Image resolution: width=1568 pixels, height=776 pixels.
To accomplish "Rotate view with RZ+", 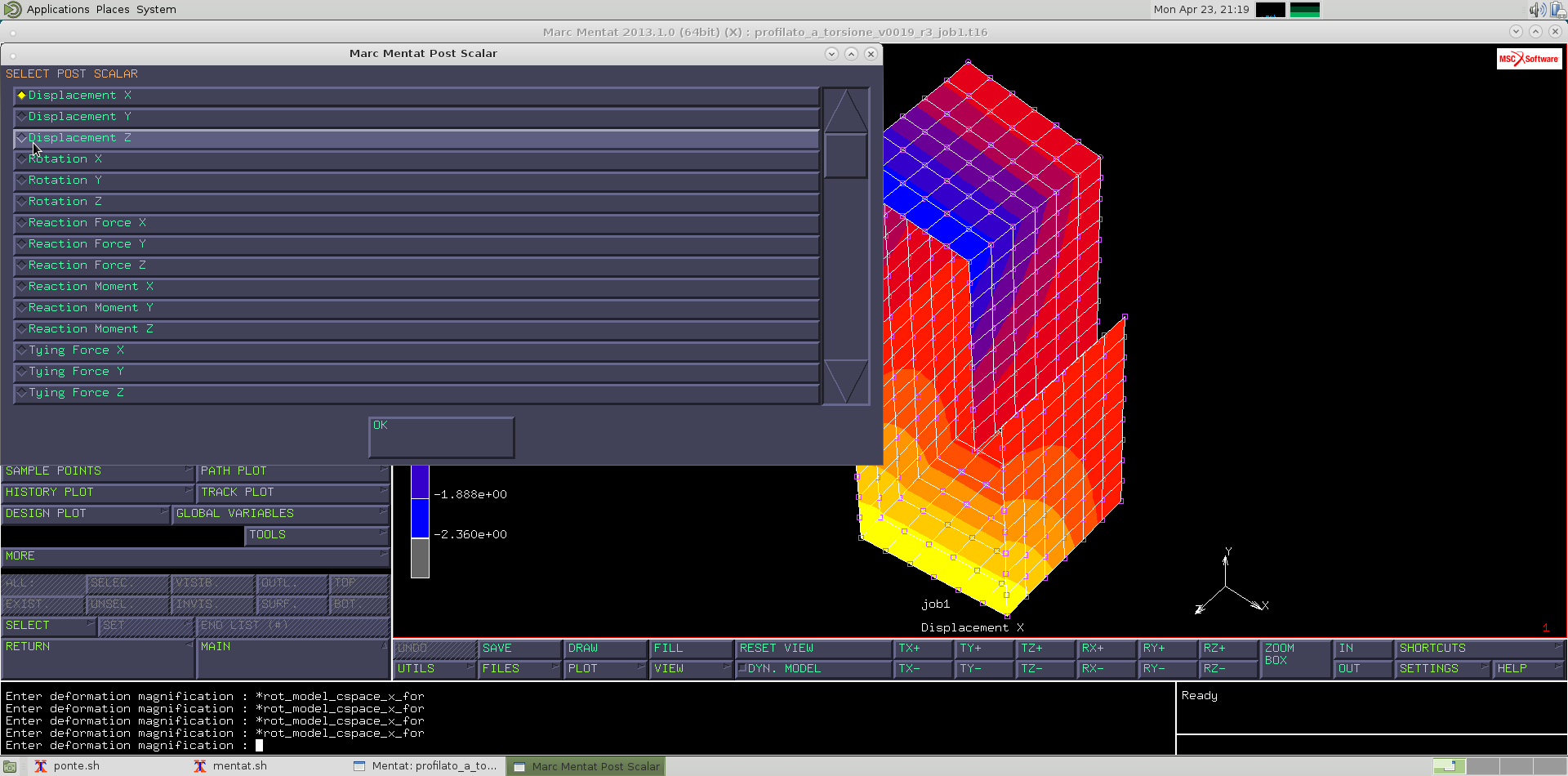I will 1230,649.
